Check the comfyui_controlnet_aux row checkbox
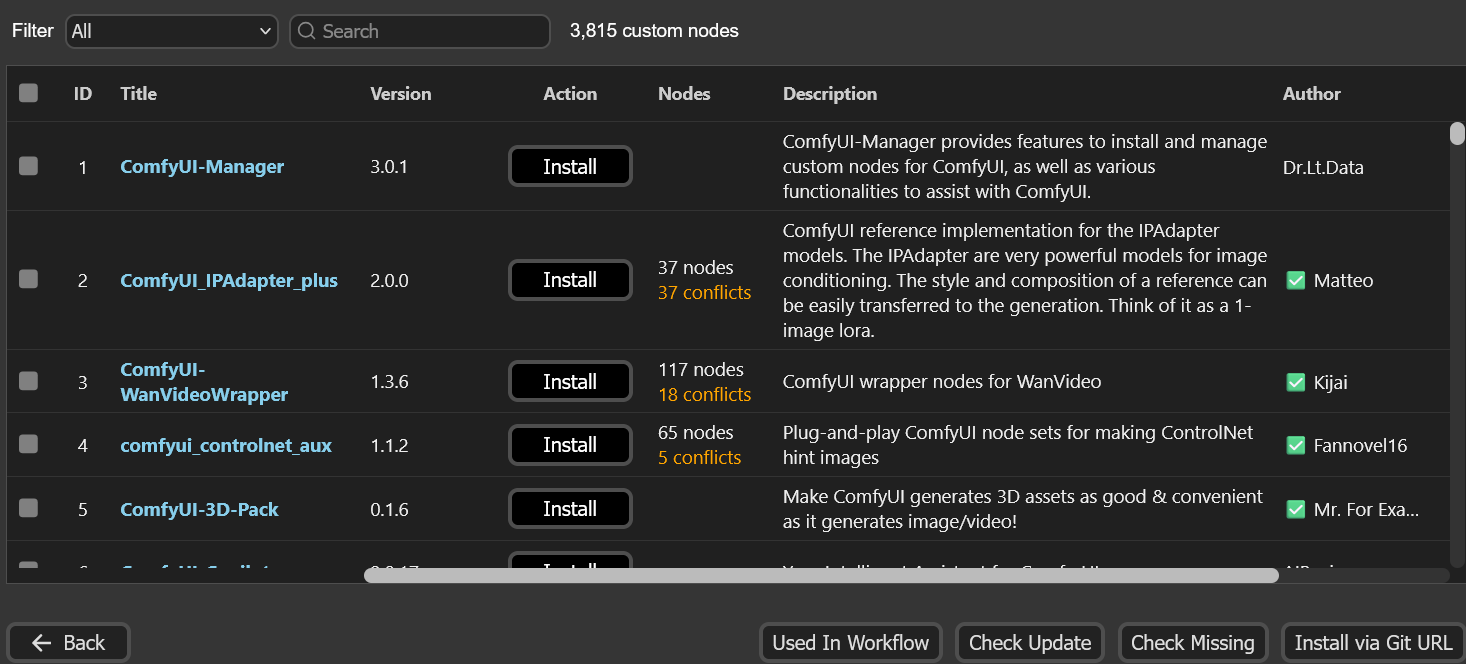 coord(28,444)
